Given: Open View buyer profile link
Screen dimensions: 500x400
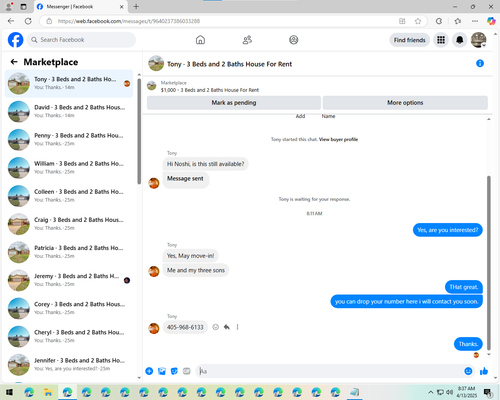Looking at the screenshot, I should click(x=338, y=139).
